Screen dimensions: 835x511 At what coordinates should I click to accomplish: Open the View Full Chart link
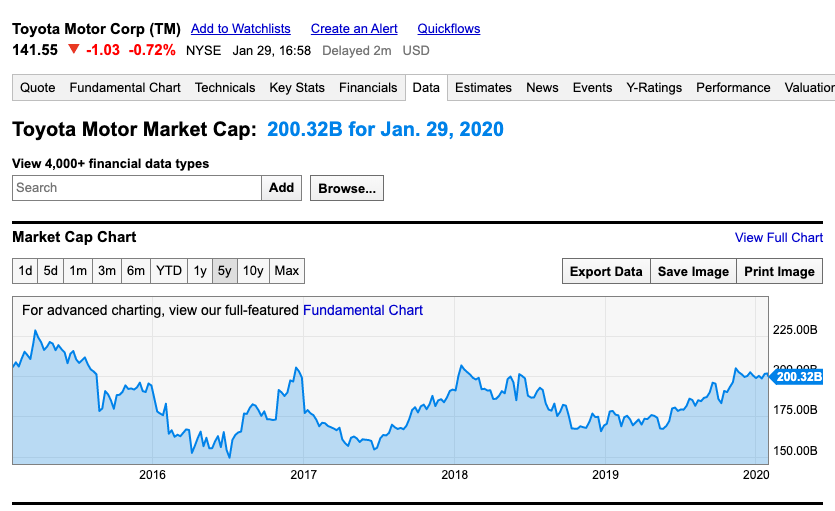click(x=779, y=237)
